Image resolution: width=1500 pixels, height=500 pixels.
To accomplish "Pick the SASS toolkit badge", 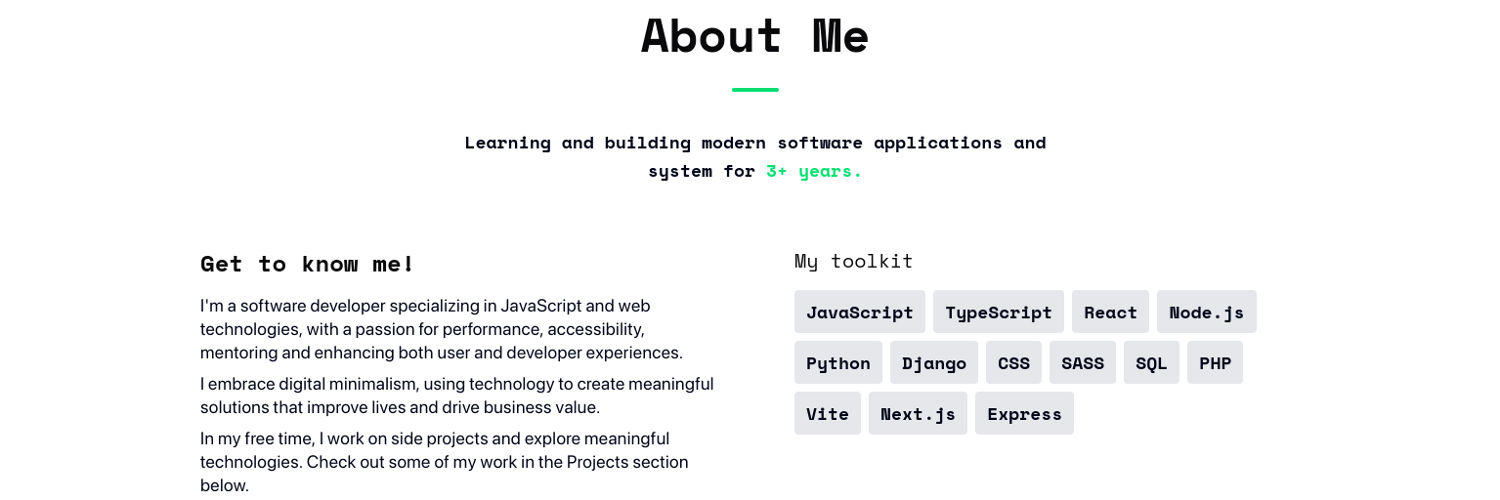I will coord(1082,363).
